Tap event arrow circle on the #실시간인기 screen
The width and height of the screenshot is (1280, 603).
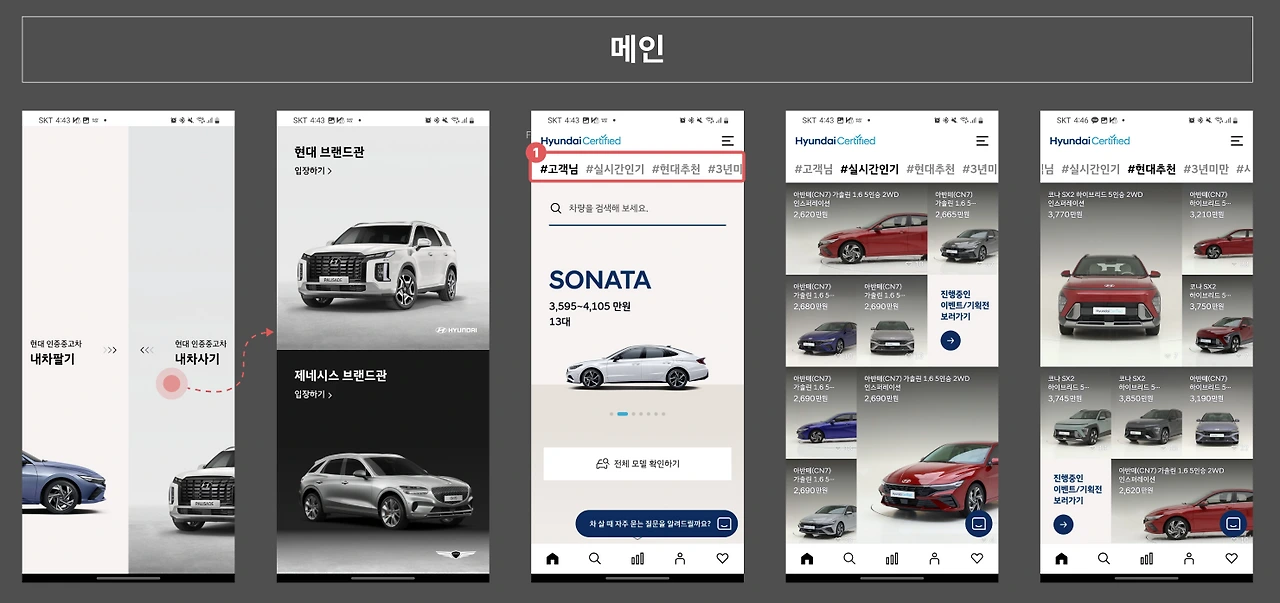coord(951,341)
